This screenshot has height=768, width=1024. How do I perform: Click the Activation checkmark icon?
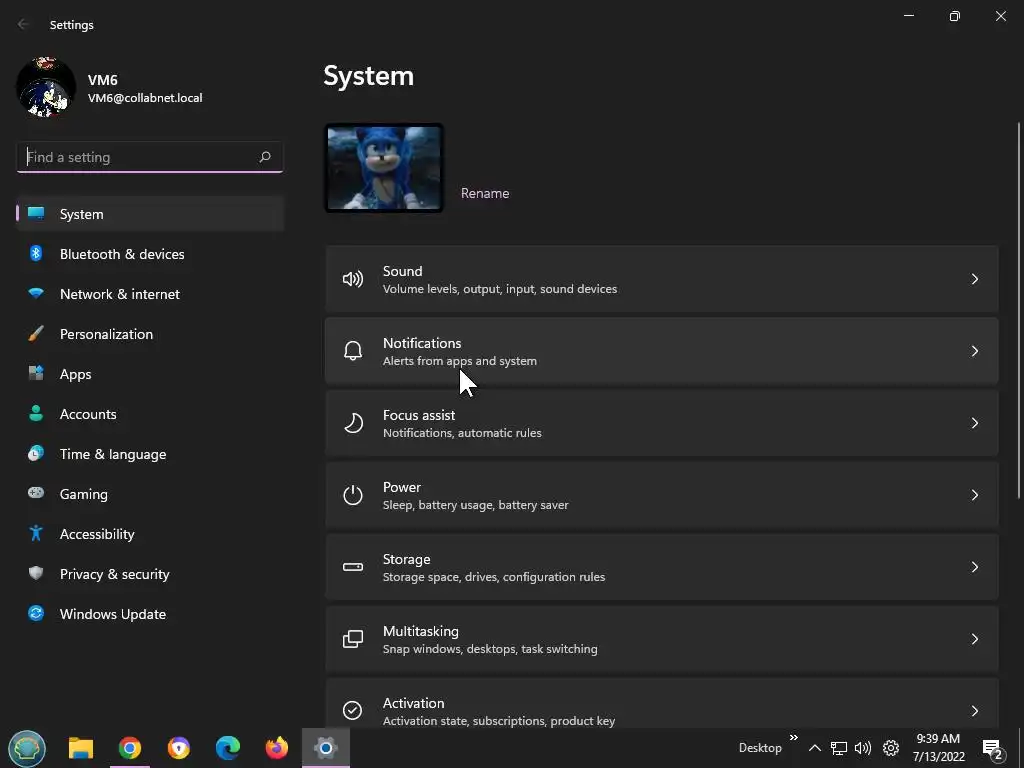point(353,711)
